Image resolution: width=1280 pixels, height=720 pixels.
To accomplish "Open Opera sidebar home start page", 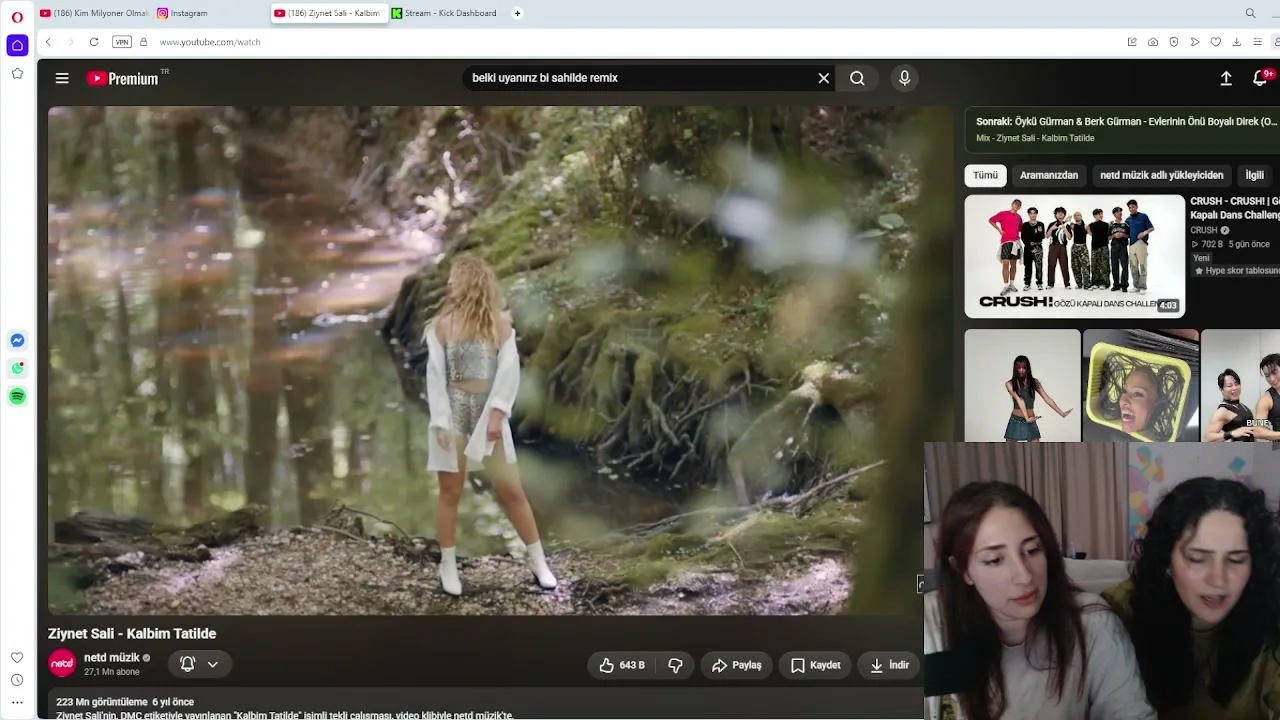I will tap(17, 45).
